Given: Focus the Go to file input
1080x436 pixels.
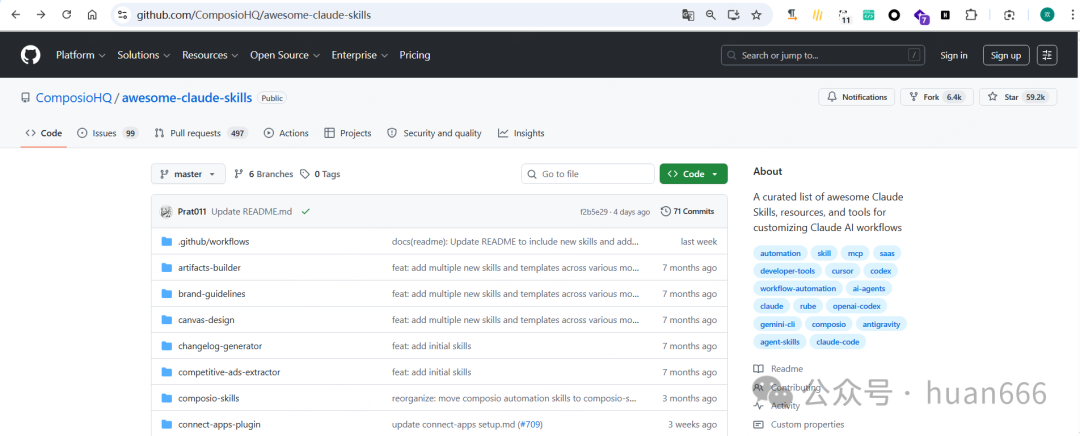Looking at the screenshot, I should point(588,174).
